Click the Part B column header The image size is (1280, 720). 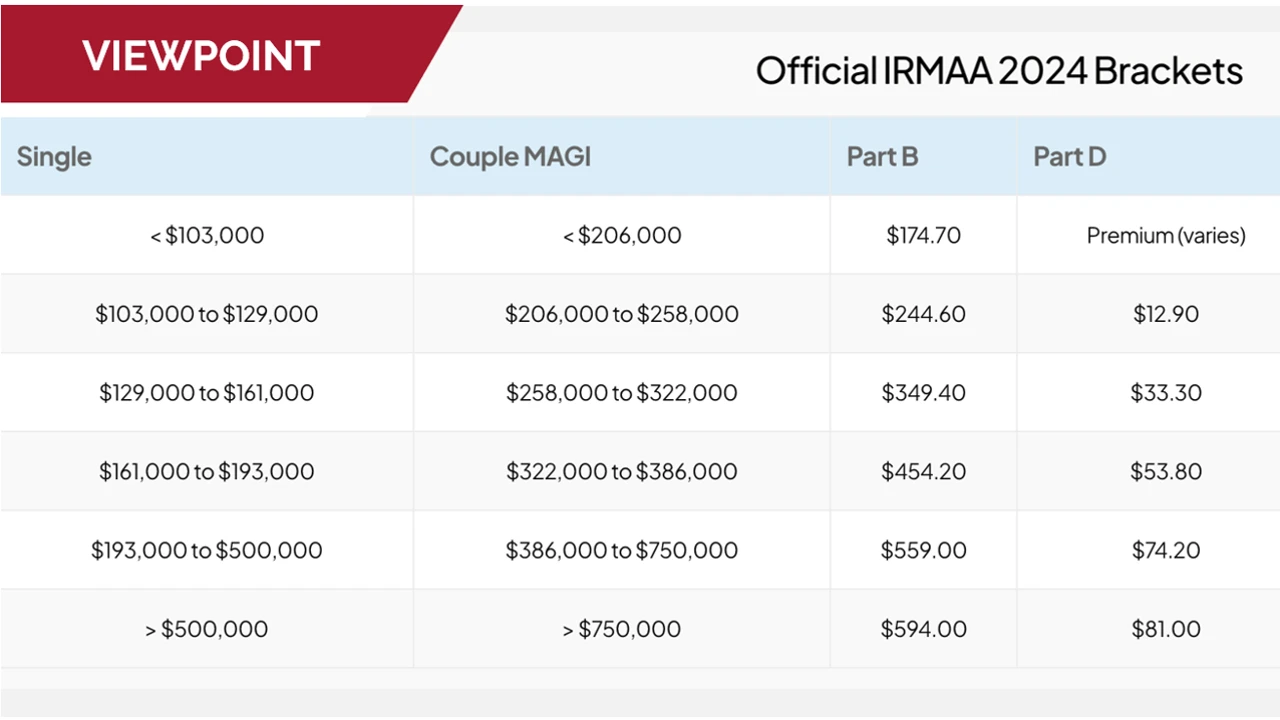tap(882, 157)
